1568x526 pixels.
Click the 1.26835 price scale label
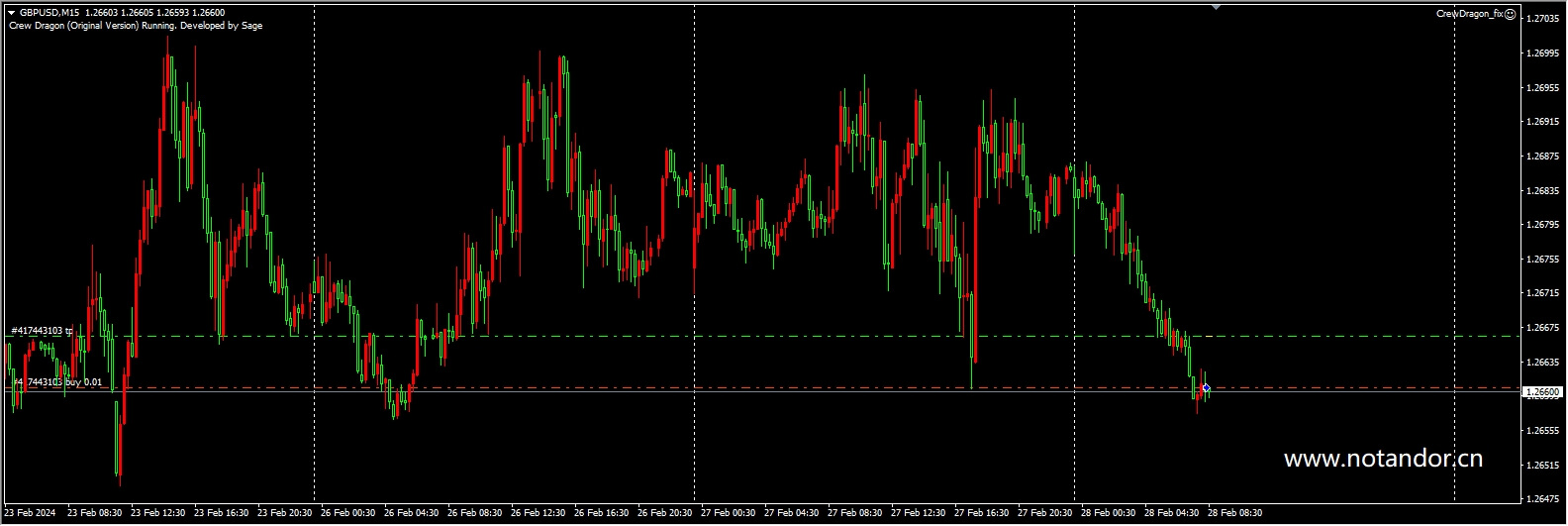pyautogui.click(x=1542, y=190)
